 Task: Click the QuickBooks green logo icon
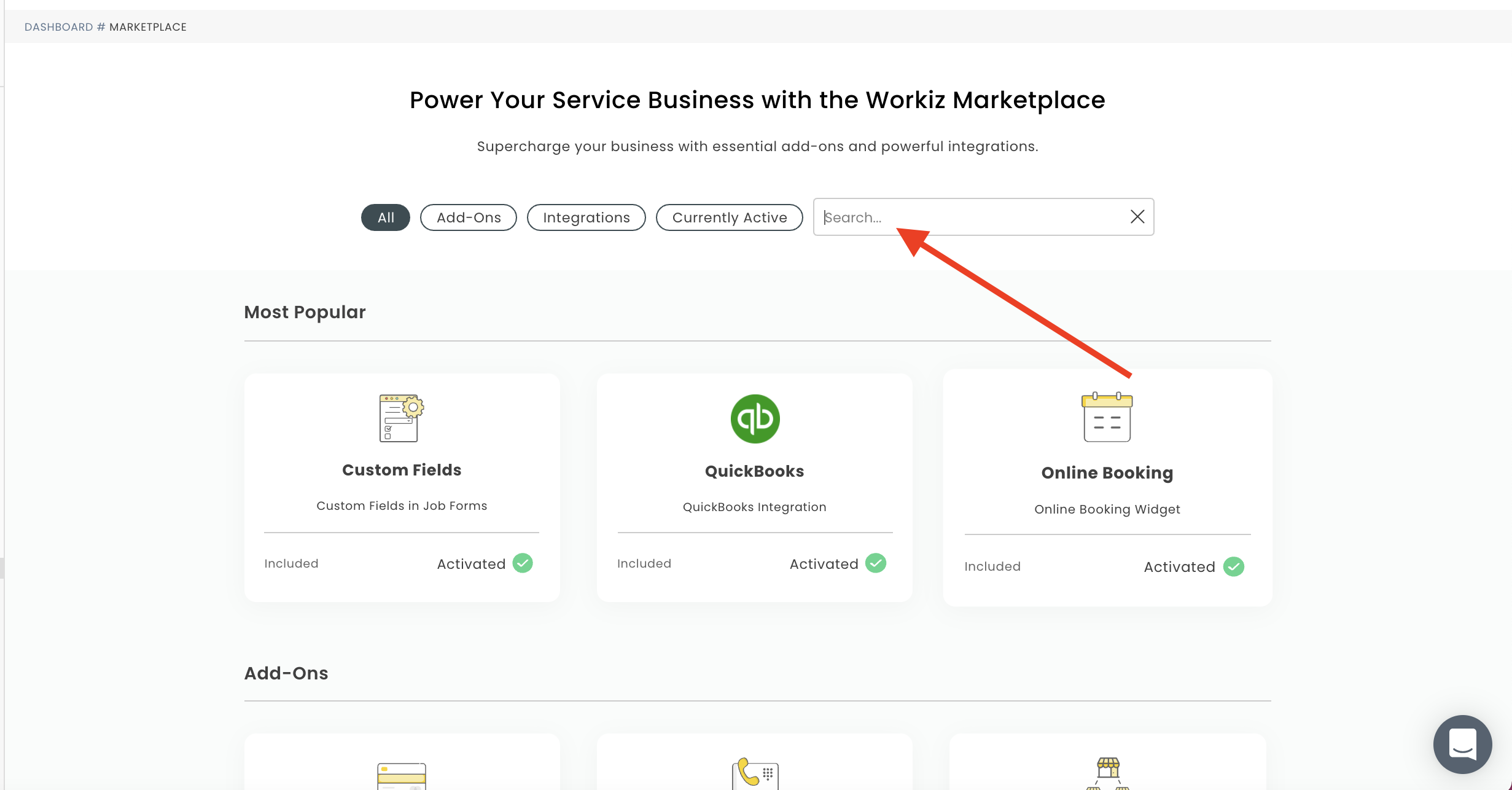coord(755,419)
